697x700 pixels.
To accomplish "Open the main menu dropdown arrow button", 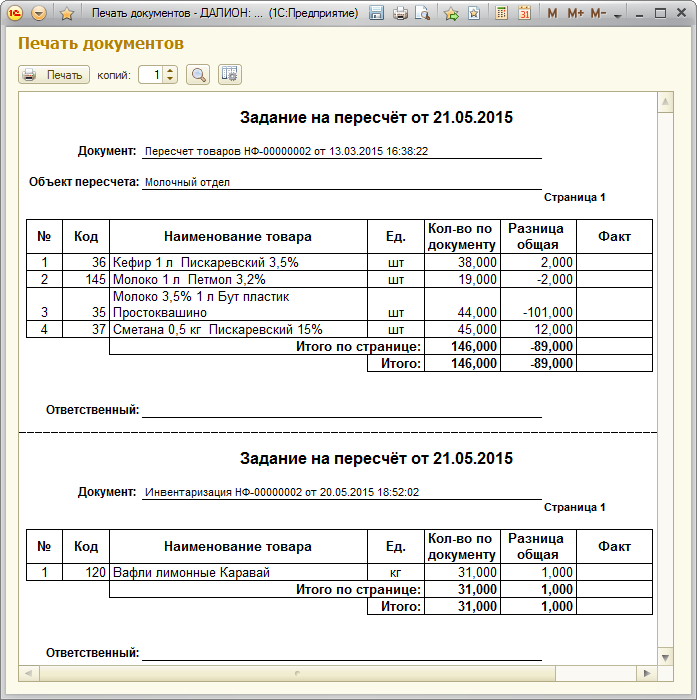I will click(39, 13).
